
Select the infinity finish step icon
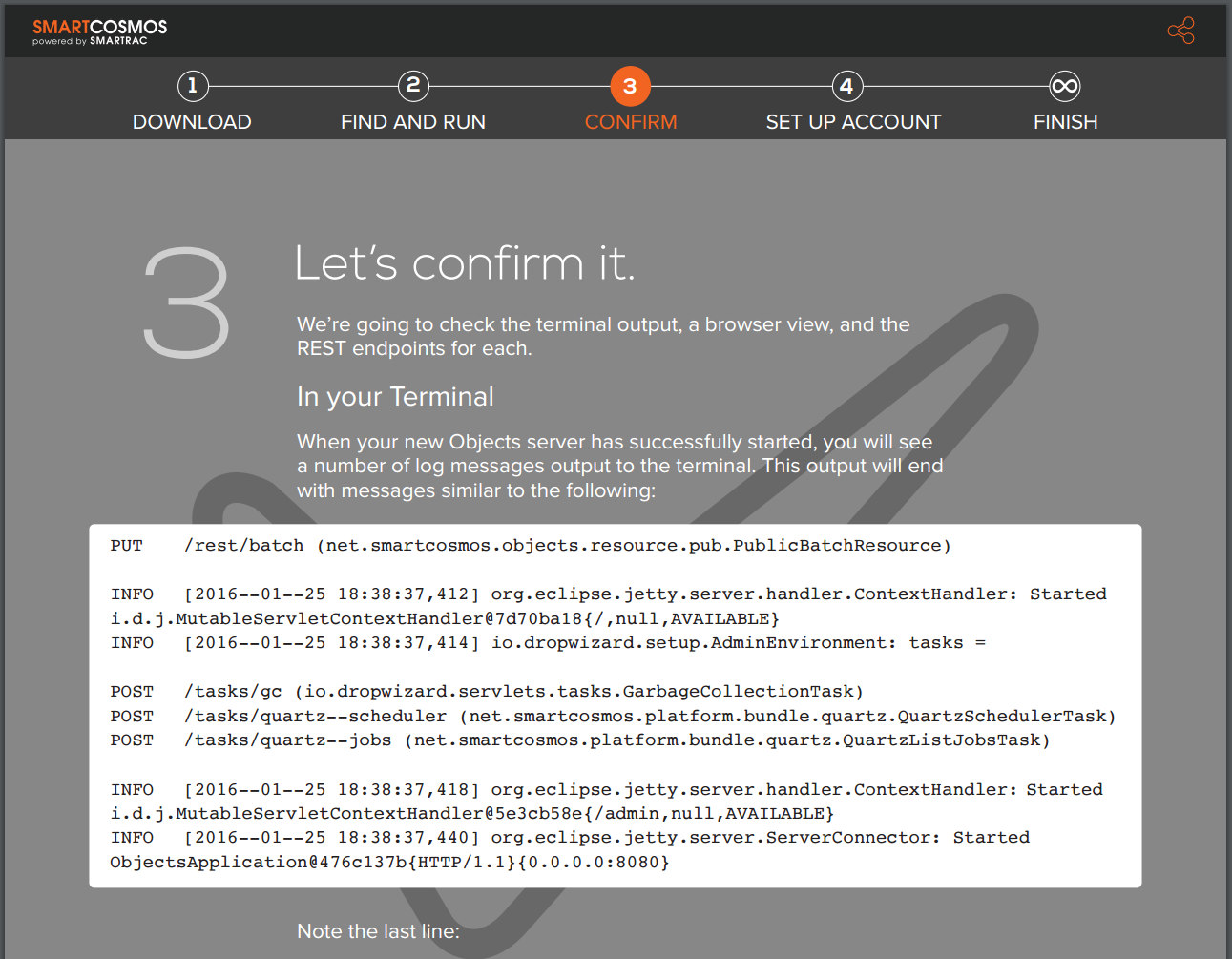point(1064,86)
